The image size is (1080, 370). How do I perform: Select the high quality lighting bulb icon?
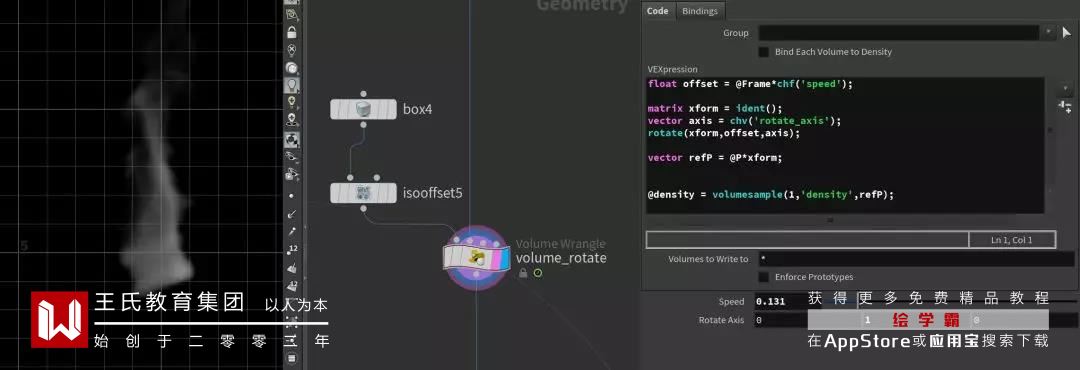[292, 103]
